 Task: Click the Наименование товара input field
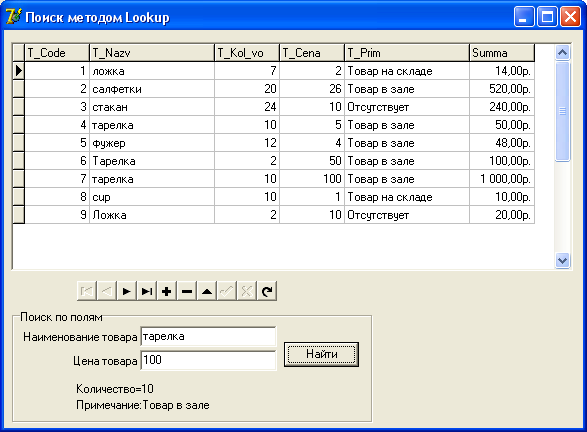(x=209, y=337)
